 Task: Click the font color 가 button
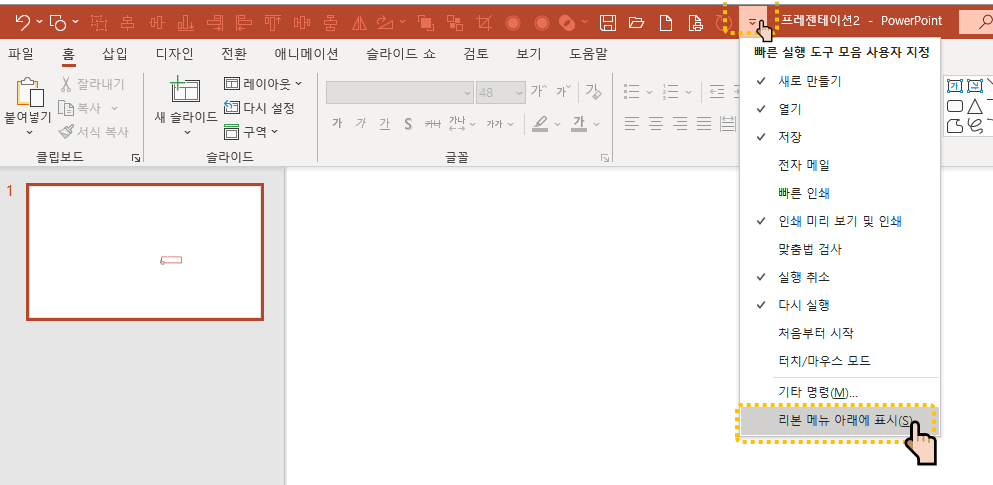pyautogui.click(x=579, y=123)
